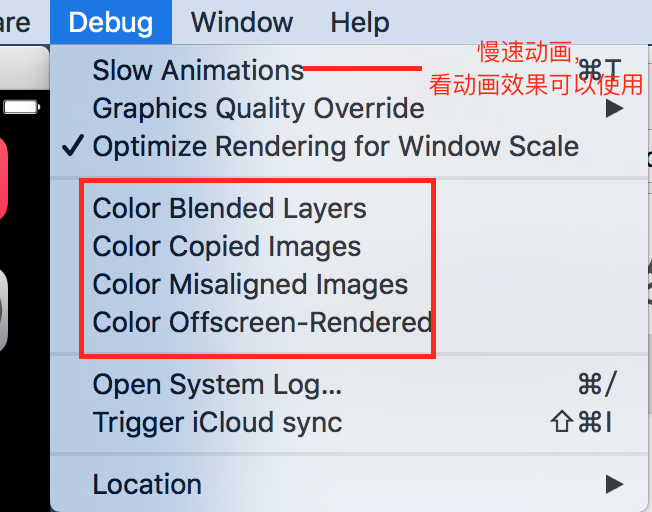
Task: Open the Window menu
Action: (x=242, y=21)
